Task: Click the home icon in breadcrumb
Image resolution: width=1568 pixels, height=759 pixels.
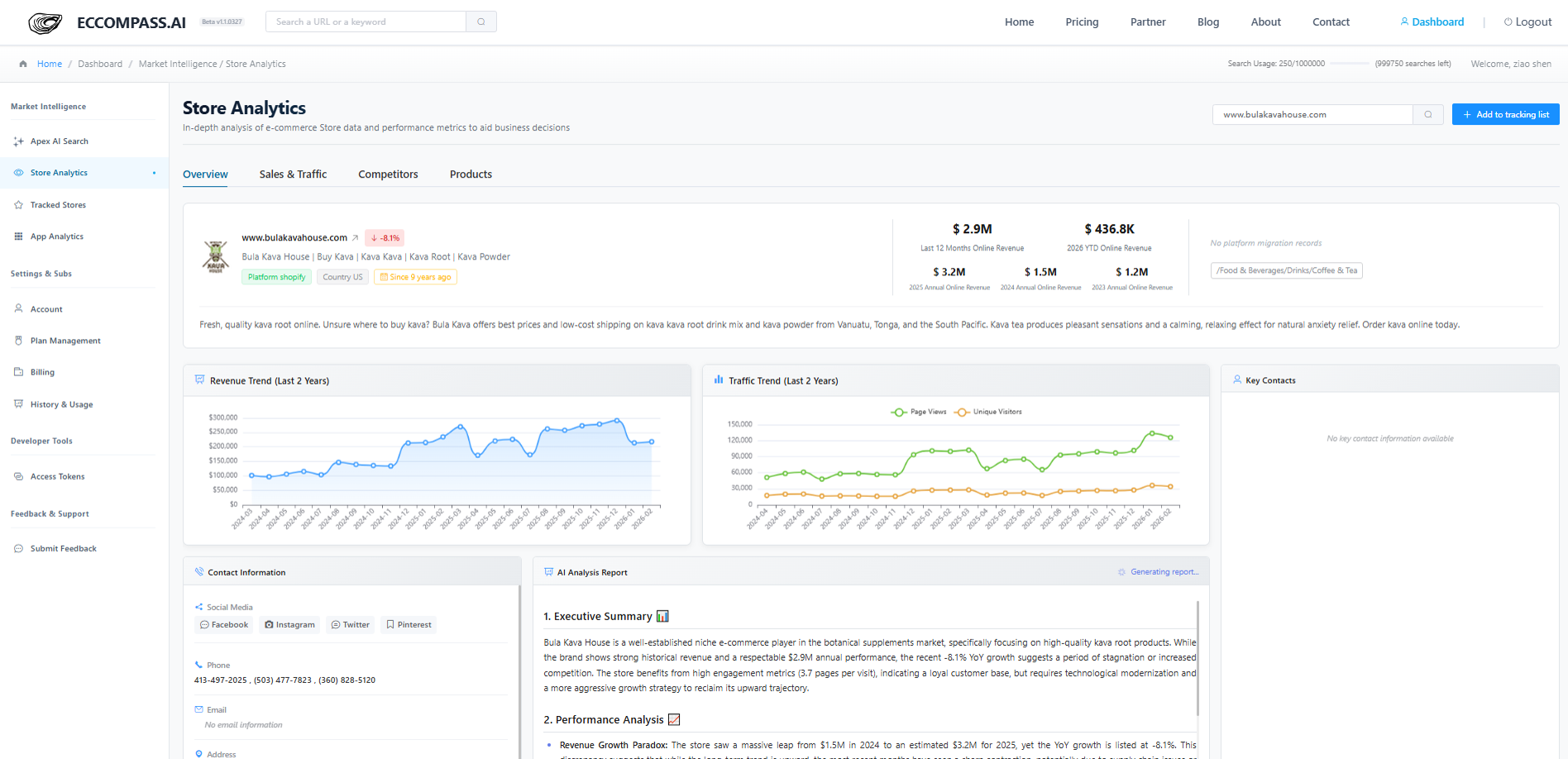Action: pyautogui.click(x=23, y=64)
